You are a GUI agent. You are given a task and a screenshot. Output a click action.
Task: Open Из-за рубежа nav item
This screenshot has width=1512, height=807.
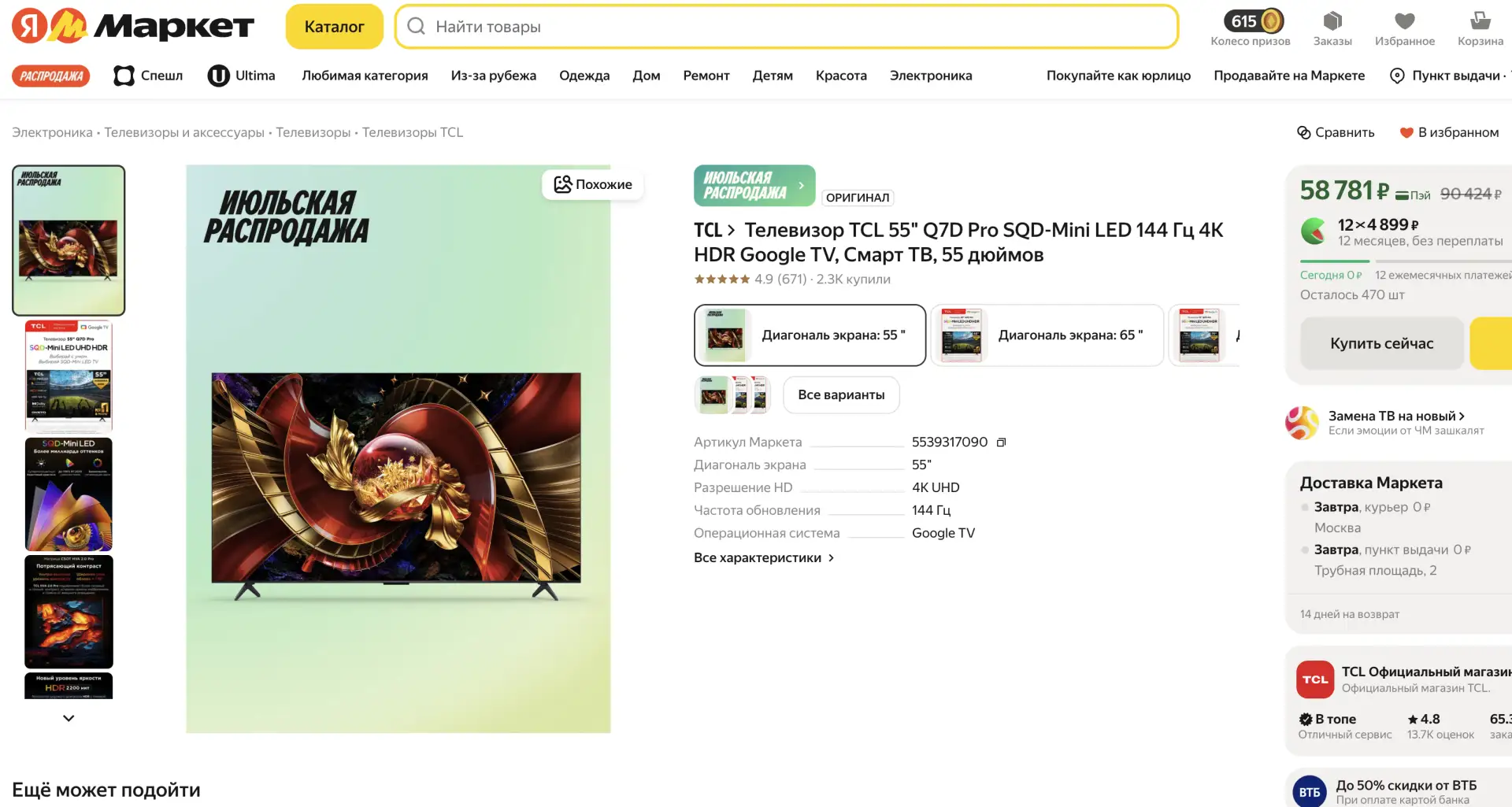coord(494,76)
